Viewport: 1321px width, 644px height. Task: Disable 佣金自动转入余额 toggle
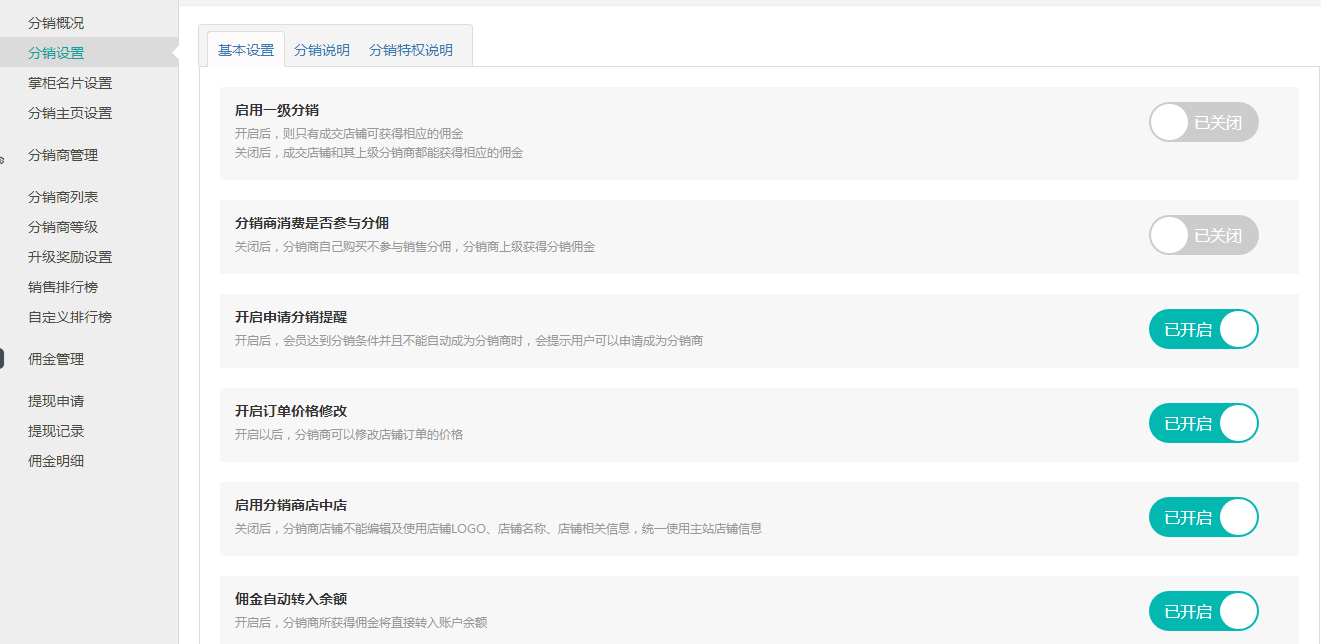[x=1203, y=612]
